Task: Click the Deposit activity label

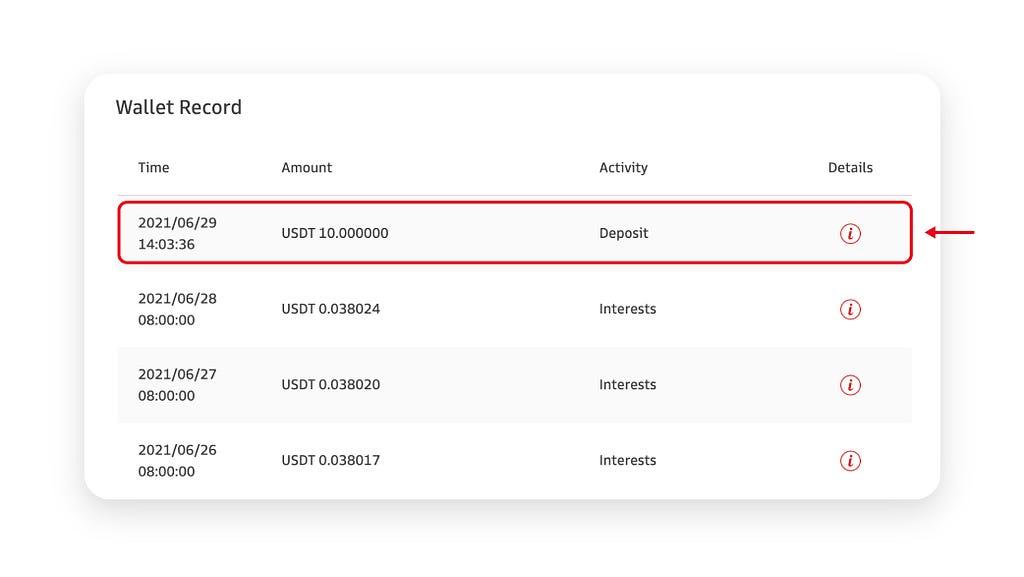Action: [x=623, y=233]
